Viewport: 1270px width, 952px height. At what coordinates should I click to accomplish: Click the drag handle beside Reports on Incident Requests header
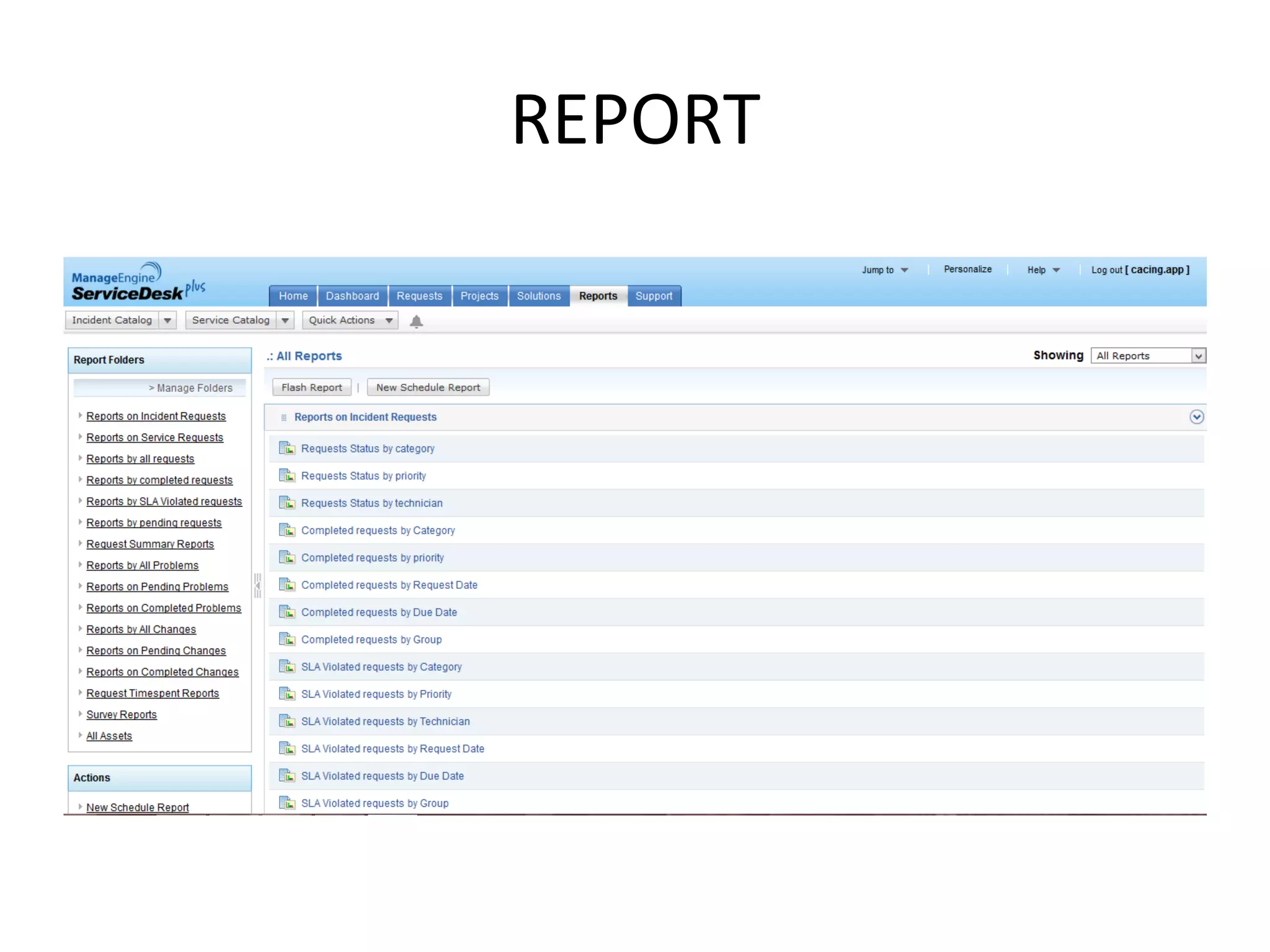coord(283,418)
